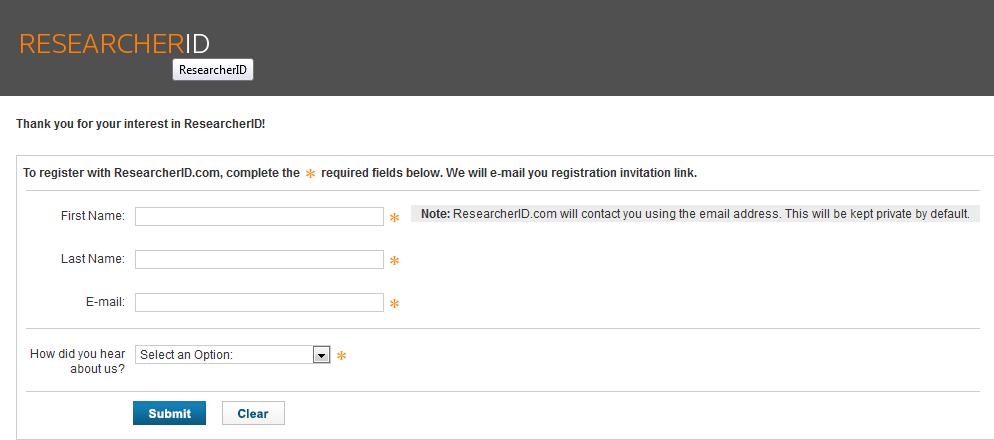Open the 'Select an Option:' dropdown
Image resolution: width=994 pixels, height=440 pixels.
pyautogui.click(x=233, y=354)
